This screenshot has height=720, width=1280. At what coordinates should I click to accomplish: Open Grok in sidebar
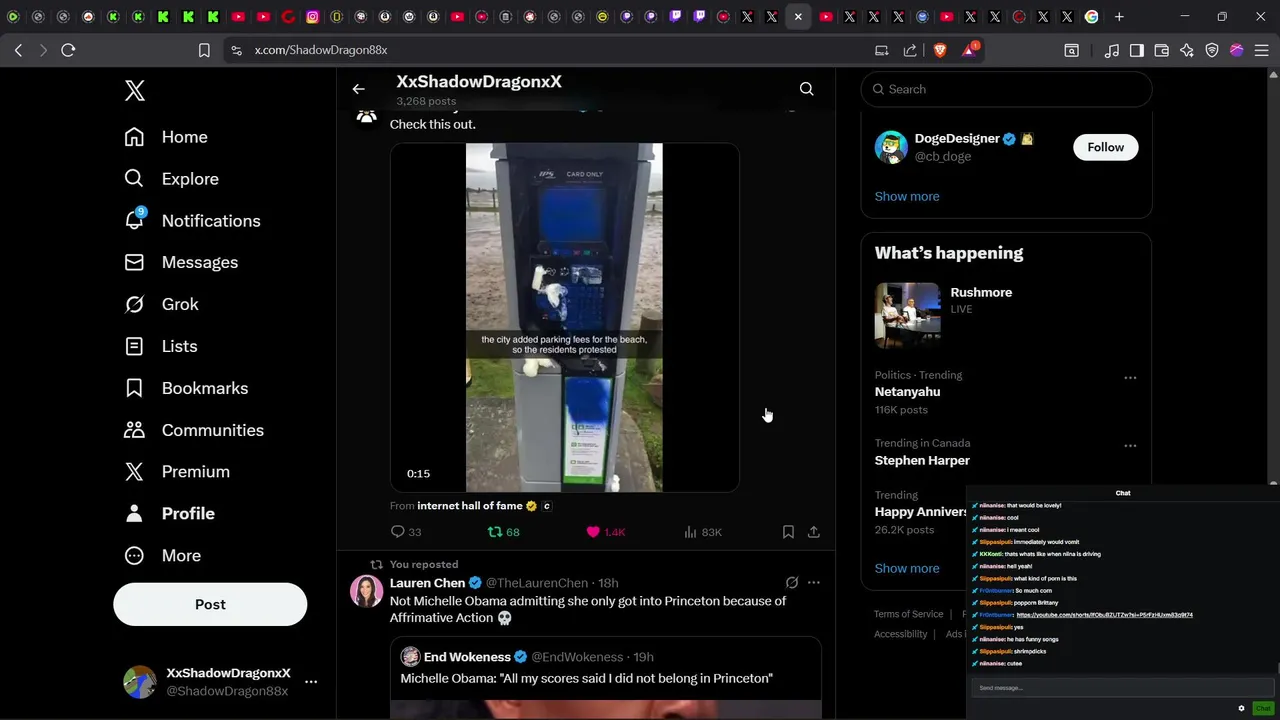pyautogui.click(x=161, y=304)
